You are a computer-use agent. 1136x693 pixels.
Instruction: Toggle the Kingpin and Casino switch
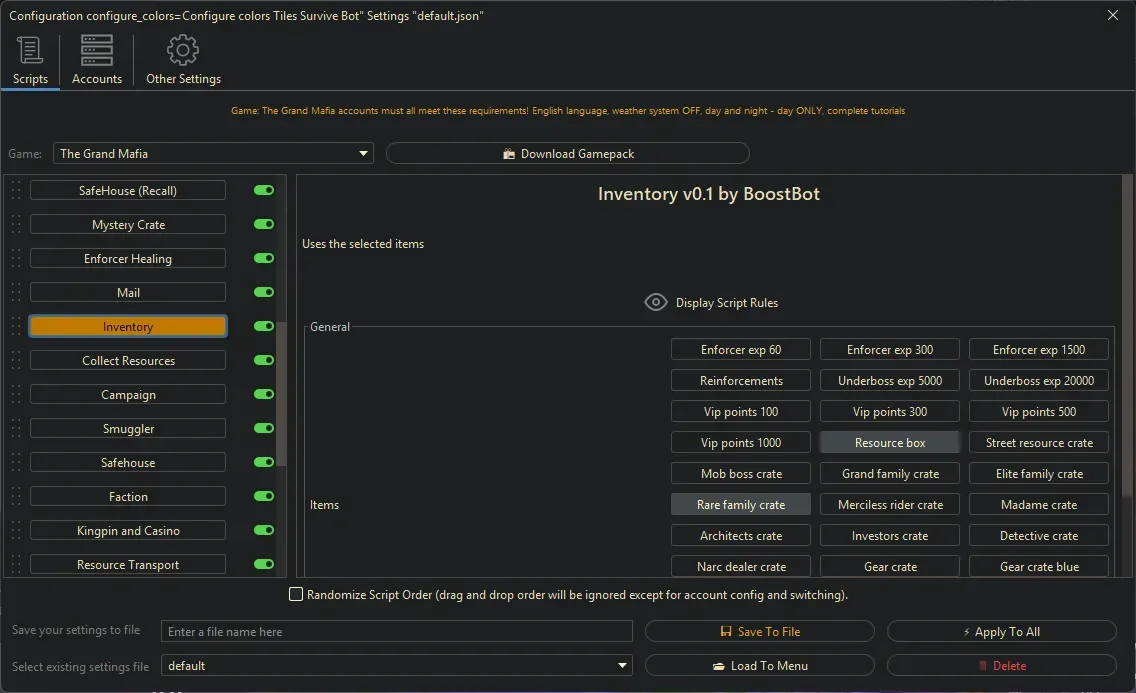(264, 531)
